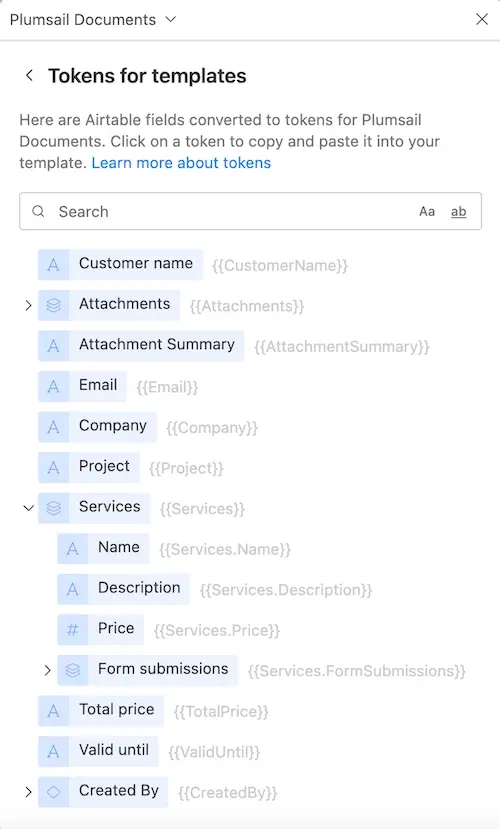This screenshot has height=829, width=500.
Task: Expand the Created By token group
Action: click(29, 792)
